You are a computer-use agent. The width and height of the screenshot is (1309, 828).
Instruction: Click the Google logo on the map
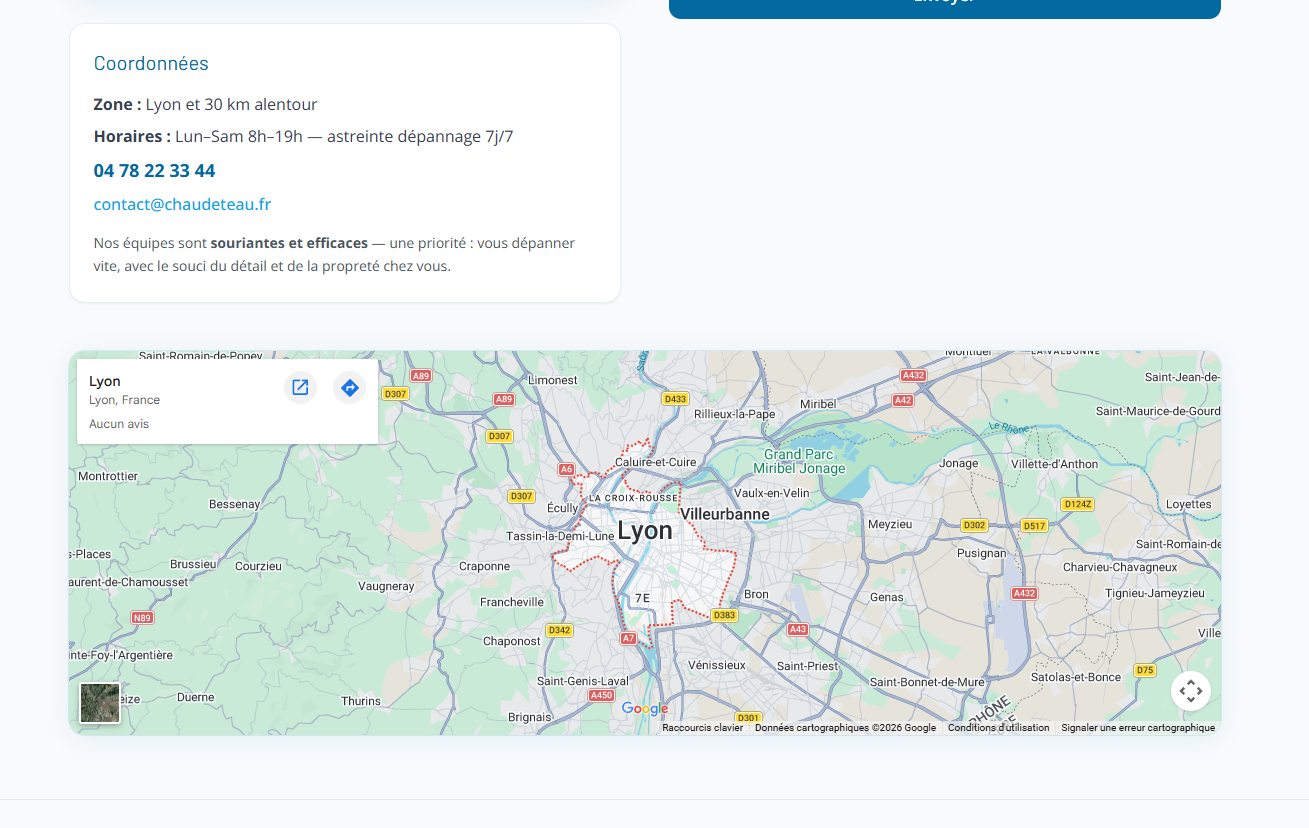(645, 709)
